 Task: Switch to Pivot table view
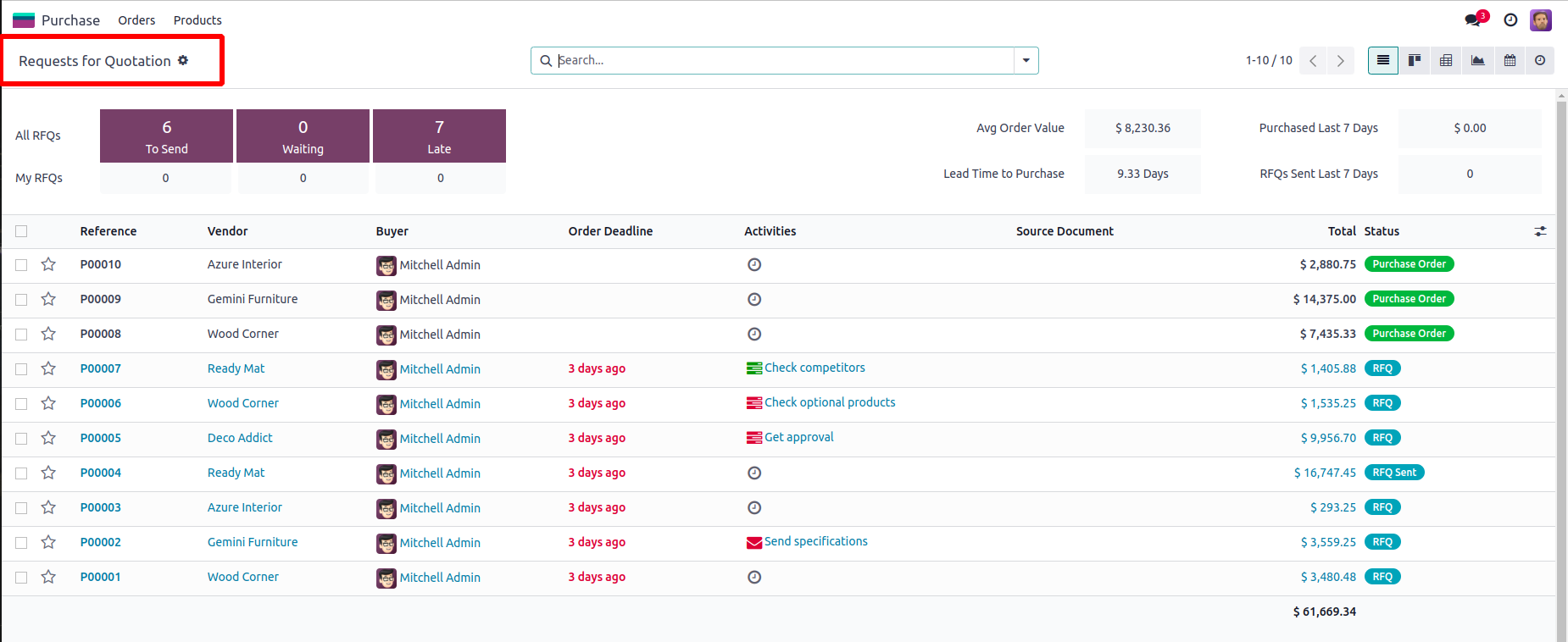tap(1446, 60)
